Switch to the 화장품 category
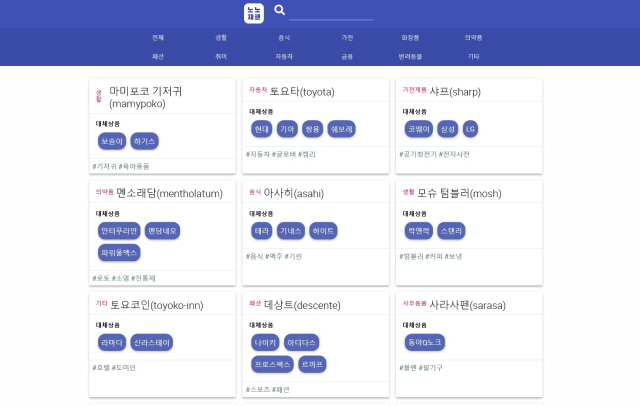This screenshot has width=640, height=406. coord(410,37)
